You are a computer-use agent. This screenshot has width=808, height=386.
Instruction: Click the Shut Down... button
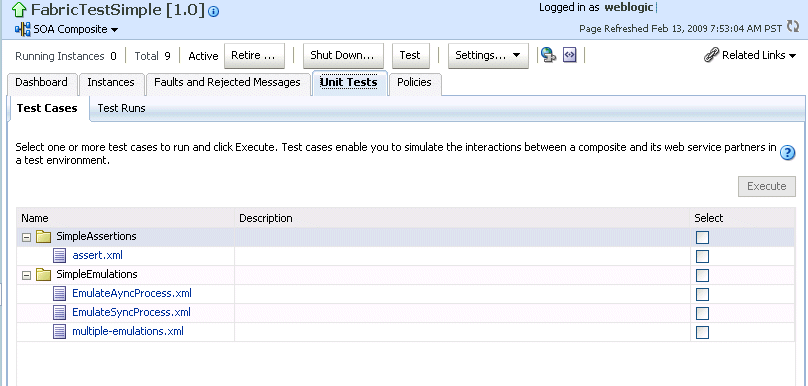(343, 56)
